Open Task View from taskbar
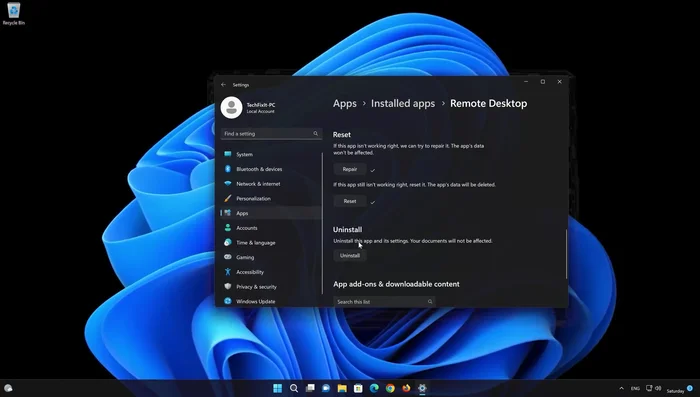 [310, 388]
